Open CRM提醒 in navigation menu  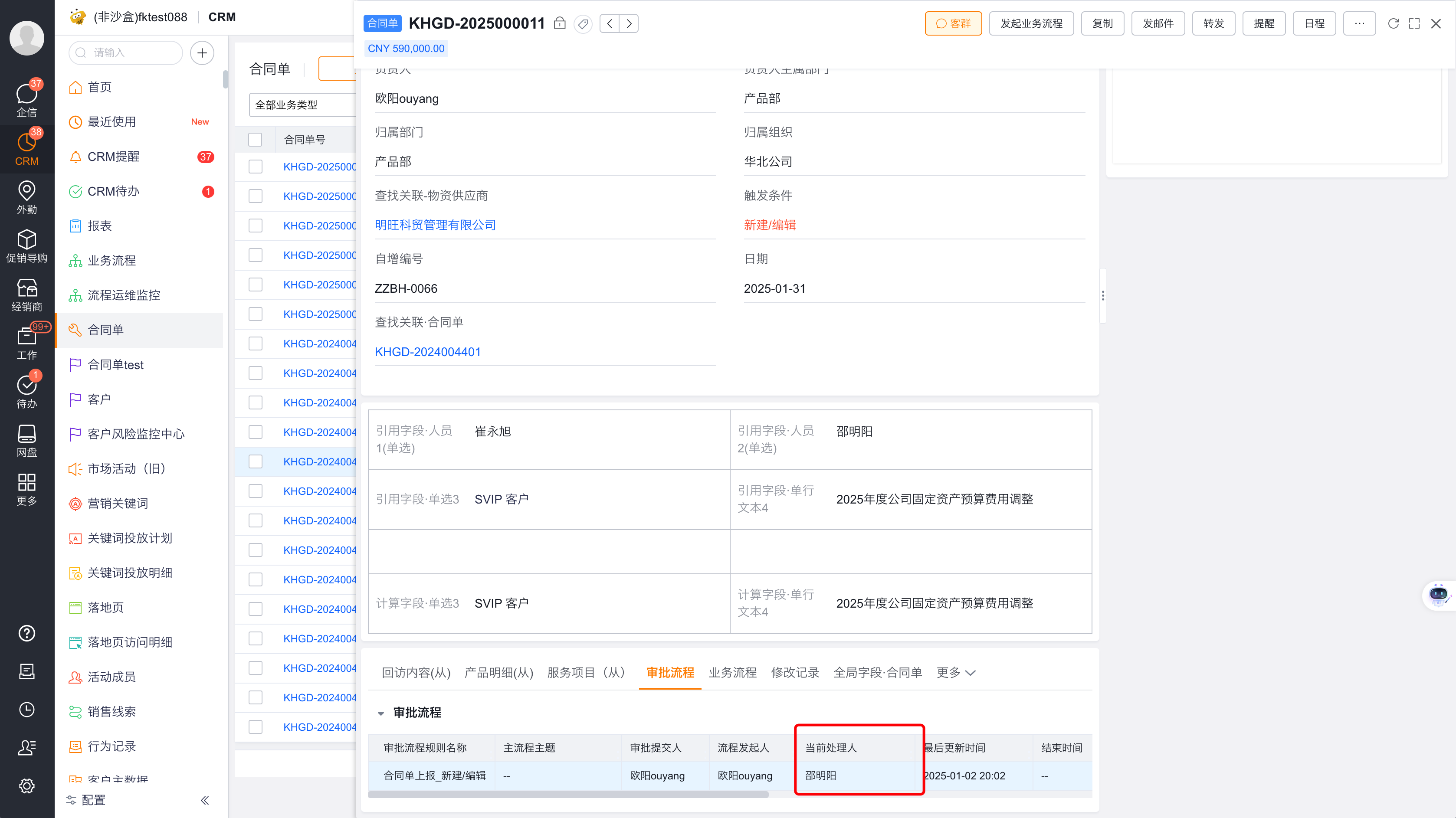(x=139, y=157)
